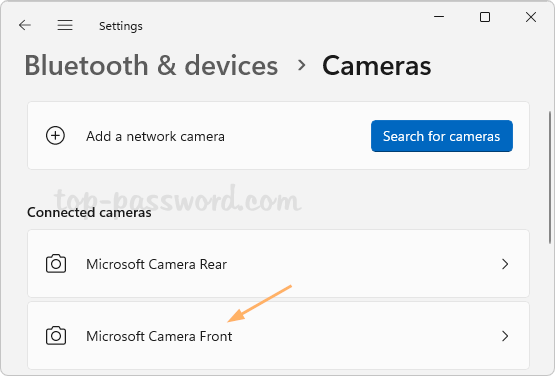This screenshot has width=555, height=376.
Task: Go back using the arrow icon
Action: click(25, 25)
